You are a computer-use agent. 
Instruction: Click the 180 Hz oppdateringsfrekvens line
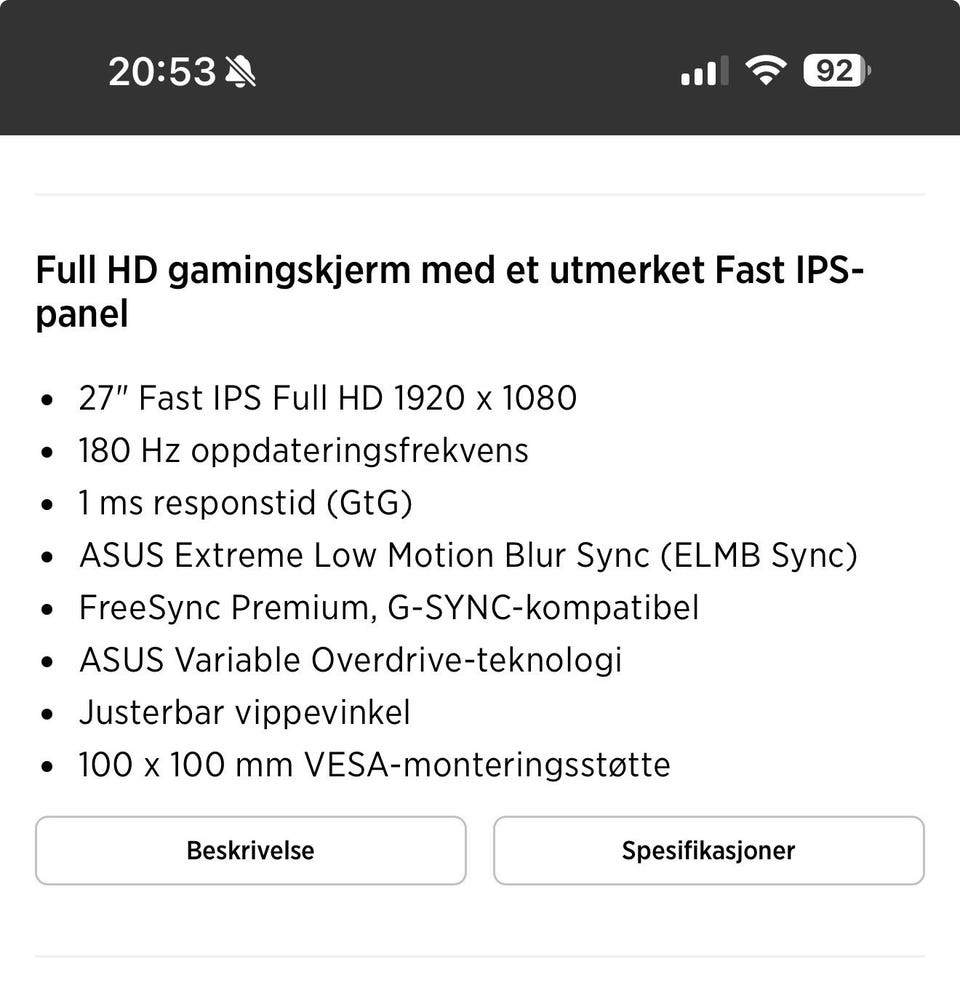[x=303, y=451]
